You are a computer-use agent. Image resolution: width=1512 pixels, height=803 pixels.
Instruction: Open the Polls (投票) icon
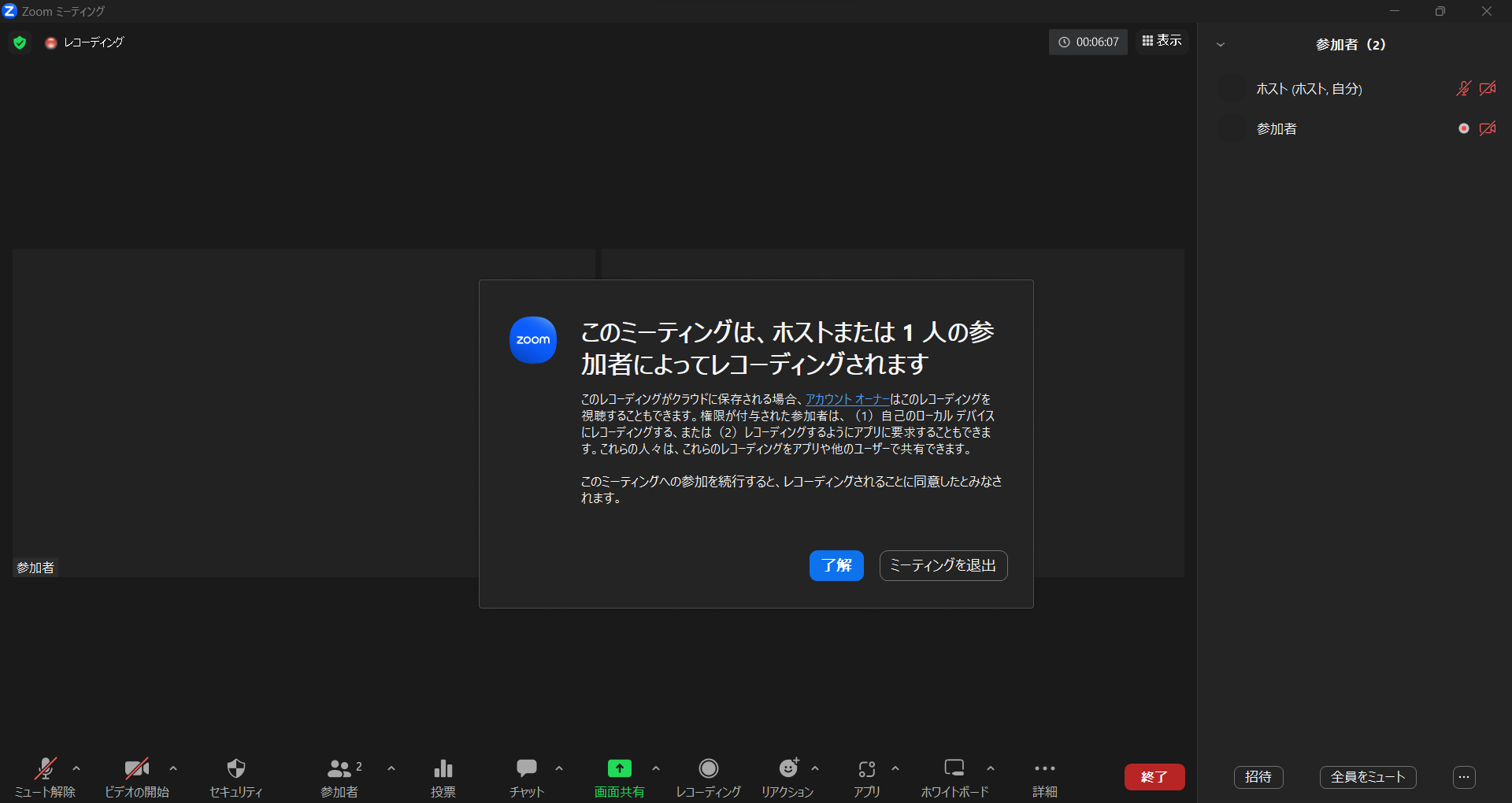(443, 768)
